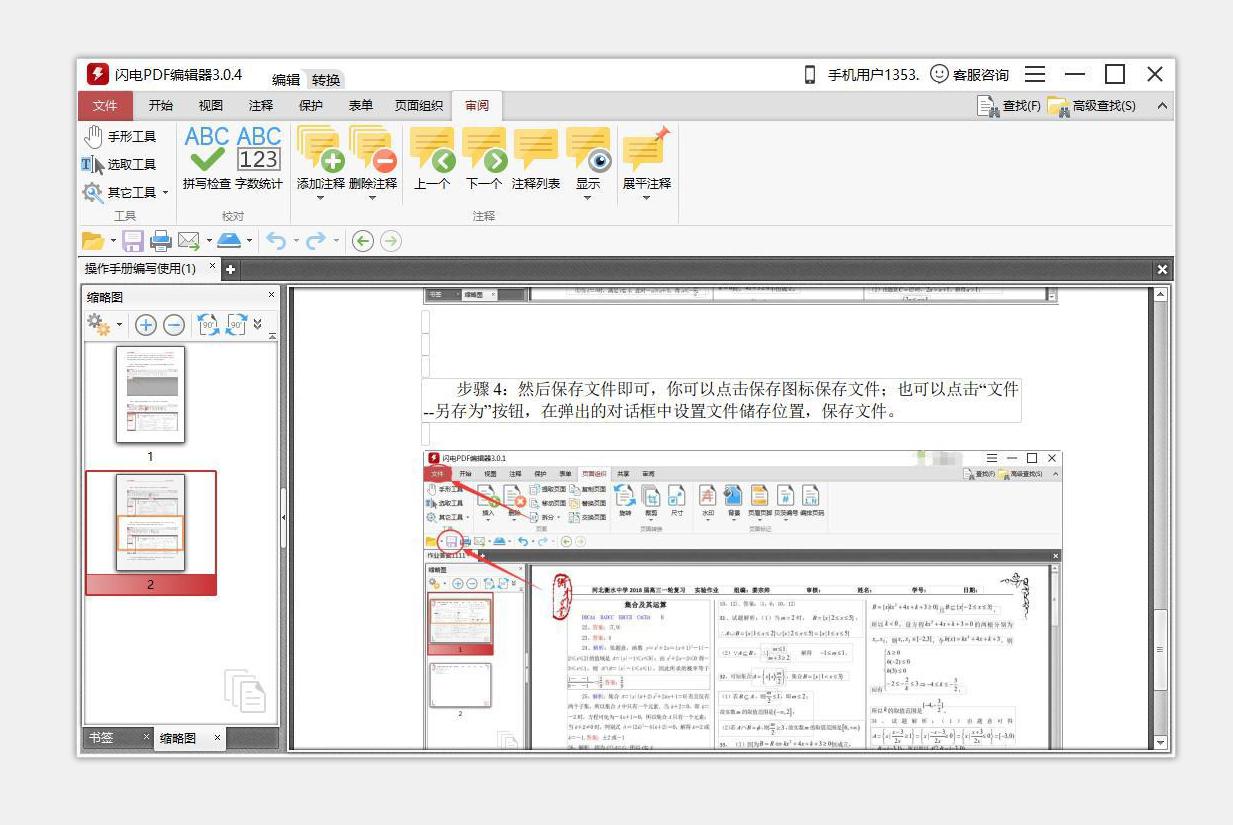Click document vertical scrollbar down arrow
This screenshot has height=825, width=1233.
(1160, 743)
